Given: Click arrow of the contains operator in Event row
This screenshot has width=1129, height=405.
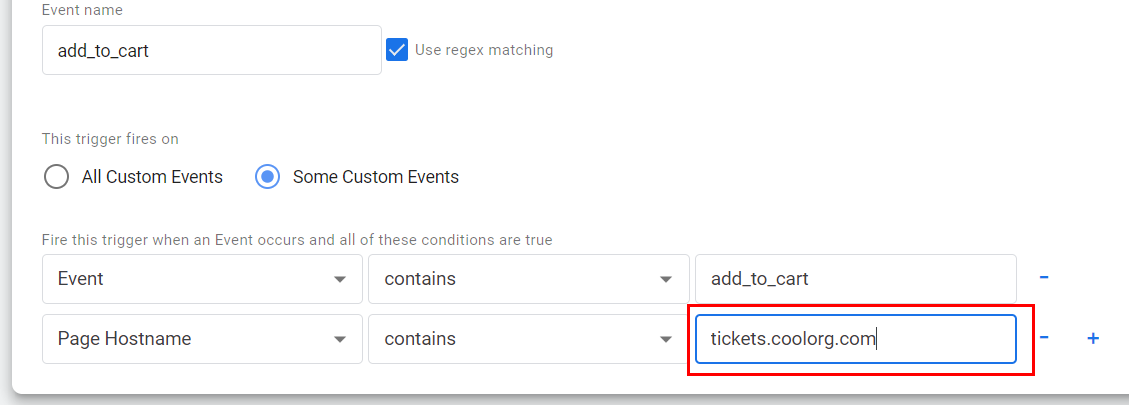Looking at the screenshot, I should pyautogui.click(x=666, y=280).
